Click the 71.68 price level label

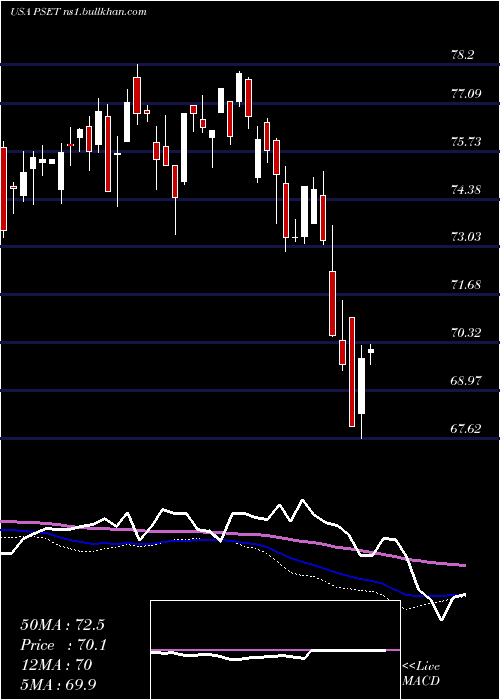click(x=466, y=285)
